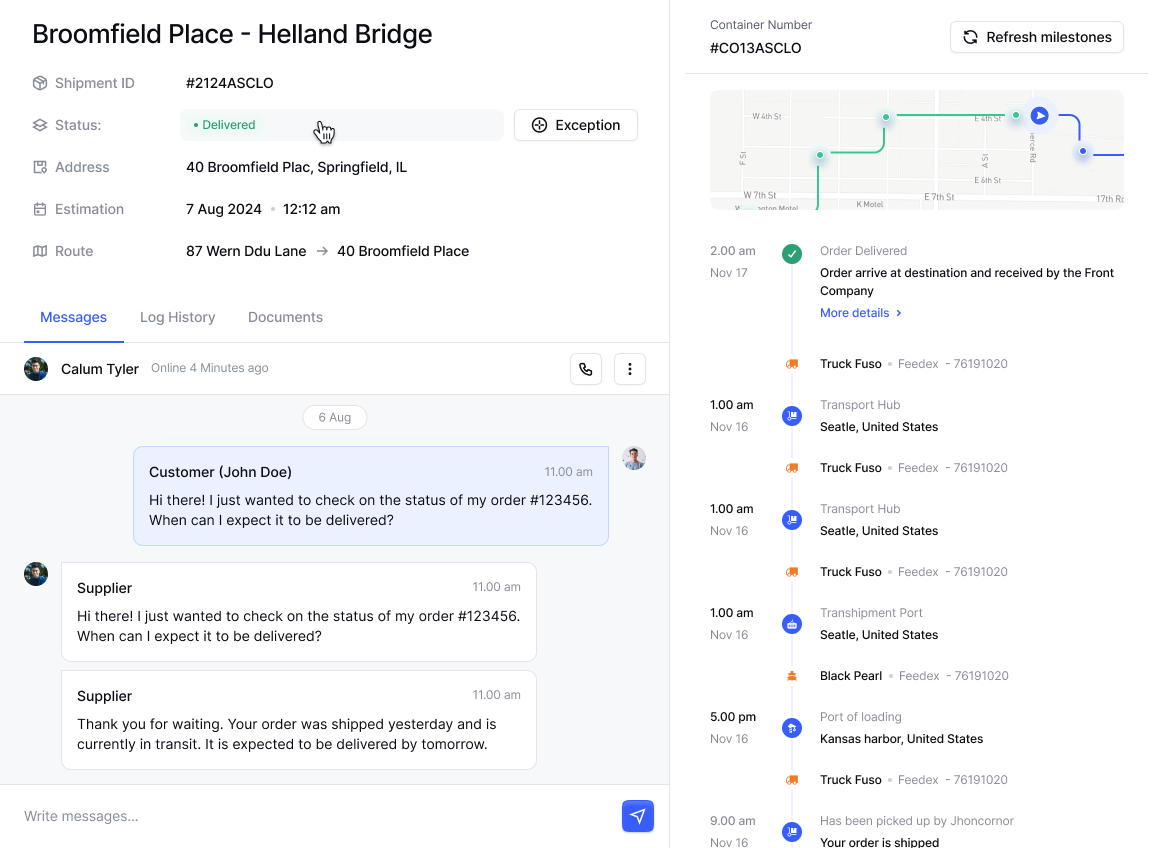This screenshot has height=848, width=1164.
Task: Click address 40 Broomfield Plac, Springfield, IL
Action: click(x=296, y=167)
